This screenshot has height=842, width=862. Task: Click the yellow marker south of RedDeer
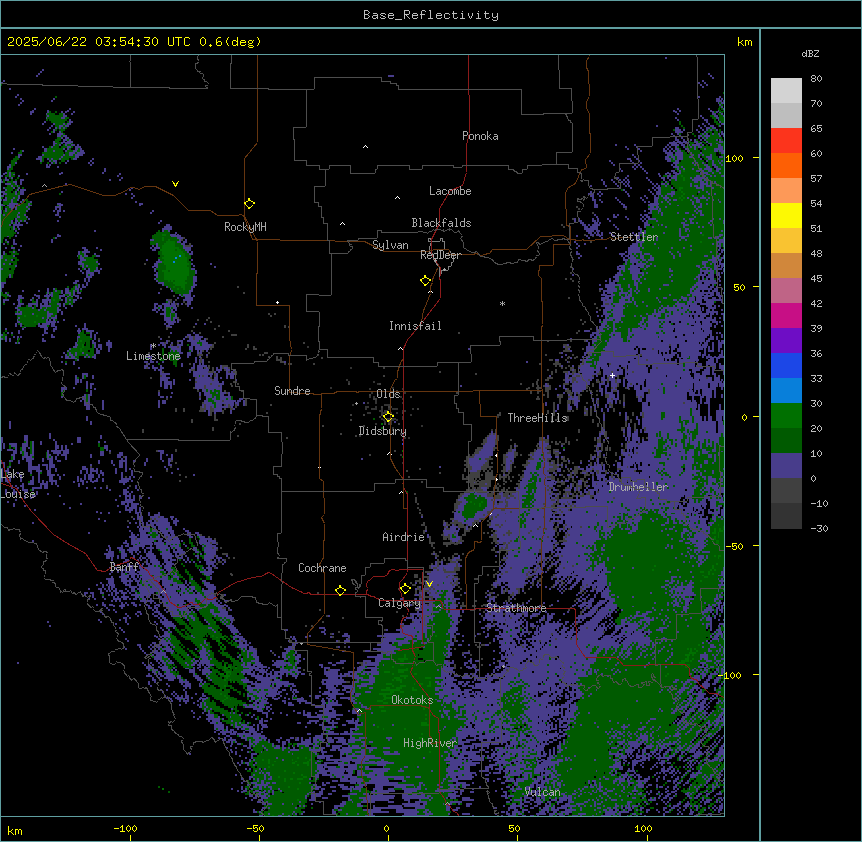[x=426, y=281]
